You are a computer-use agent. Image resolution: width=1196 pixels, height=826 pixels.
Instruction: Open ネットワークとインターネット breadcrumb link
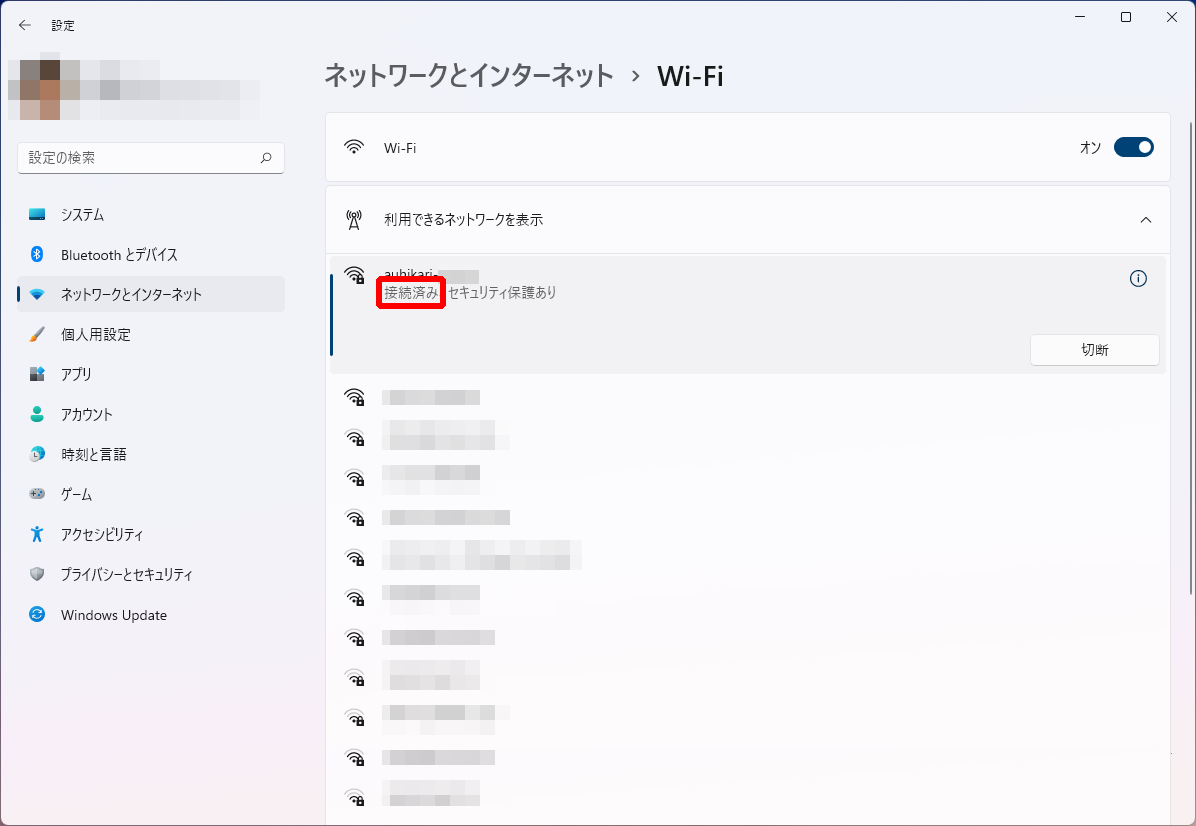click(x=468, y=76)
